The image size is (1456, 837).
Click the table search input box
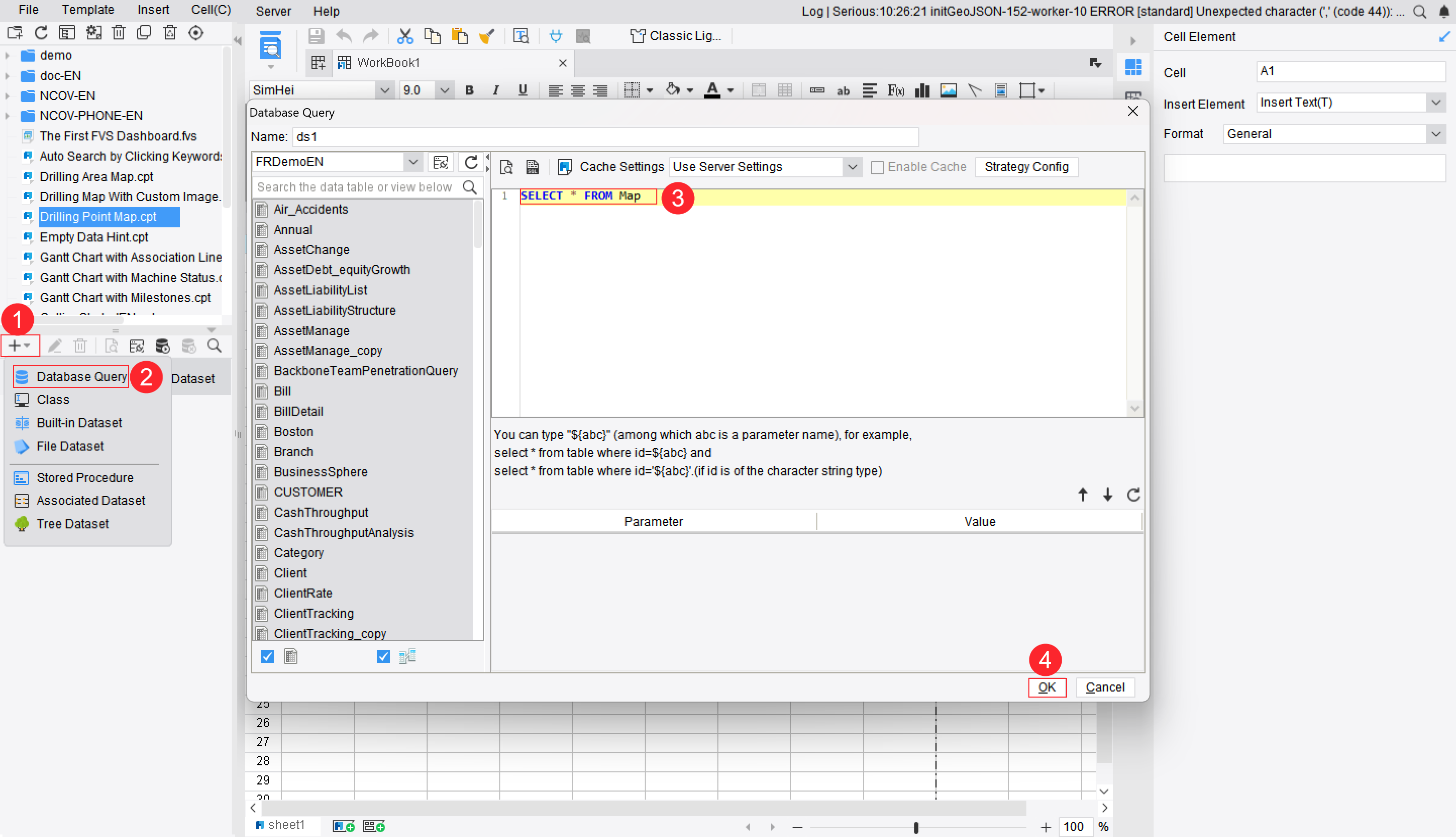click(x=367, y=187)
